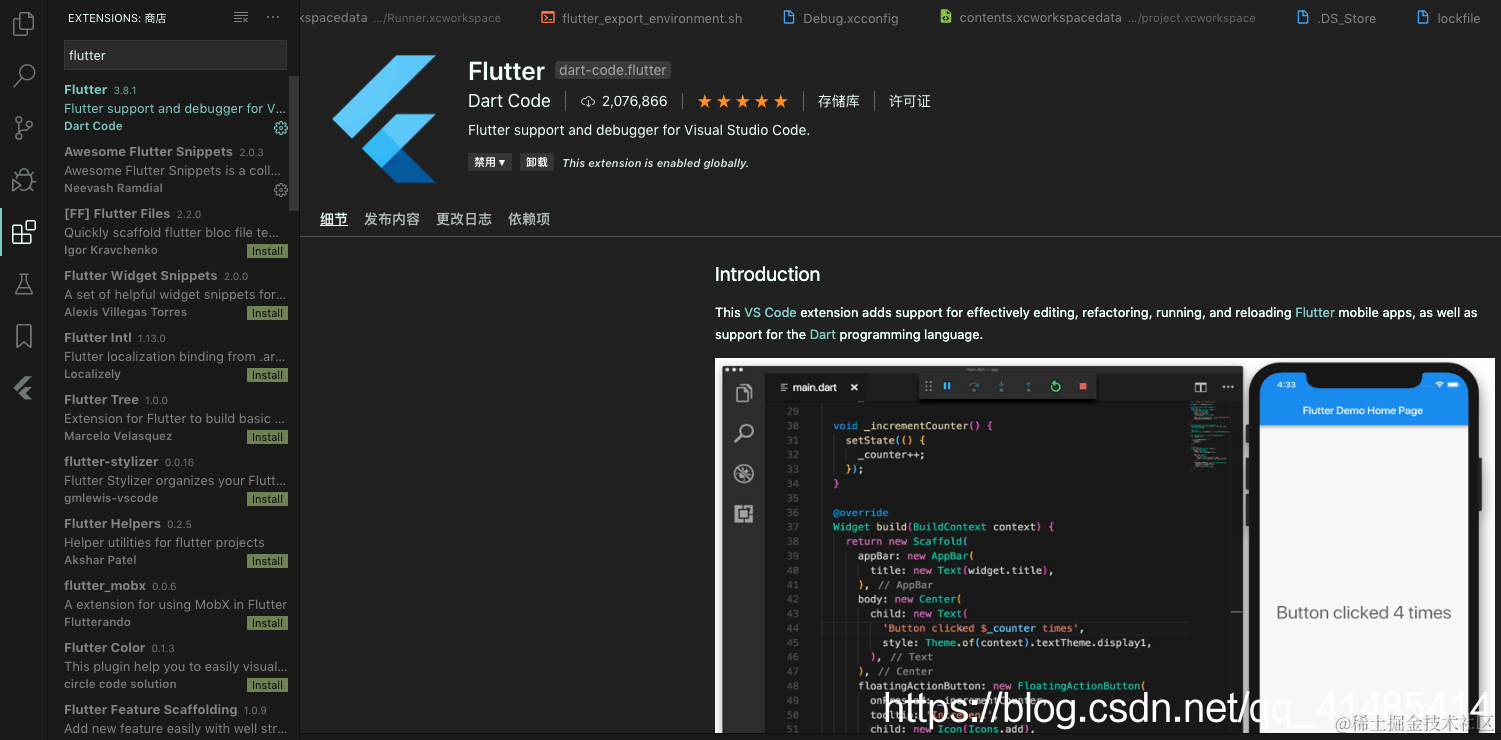Install Flutter Tree extension
This screenshot has width=1501, height=740.
[267, 437]
